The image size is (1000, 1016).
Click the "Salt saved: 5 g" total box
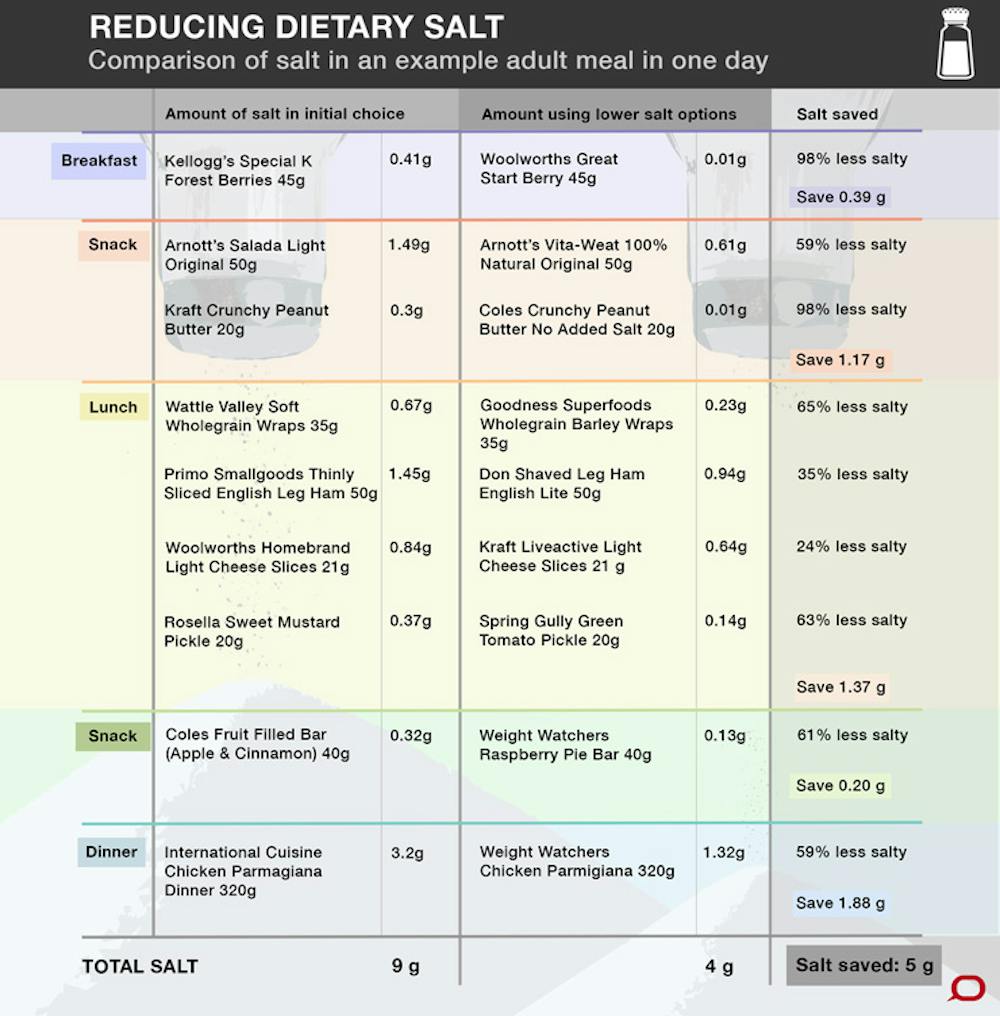(x=864, y=966)
